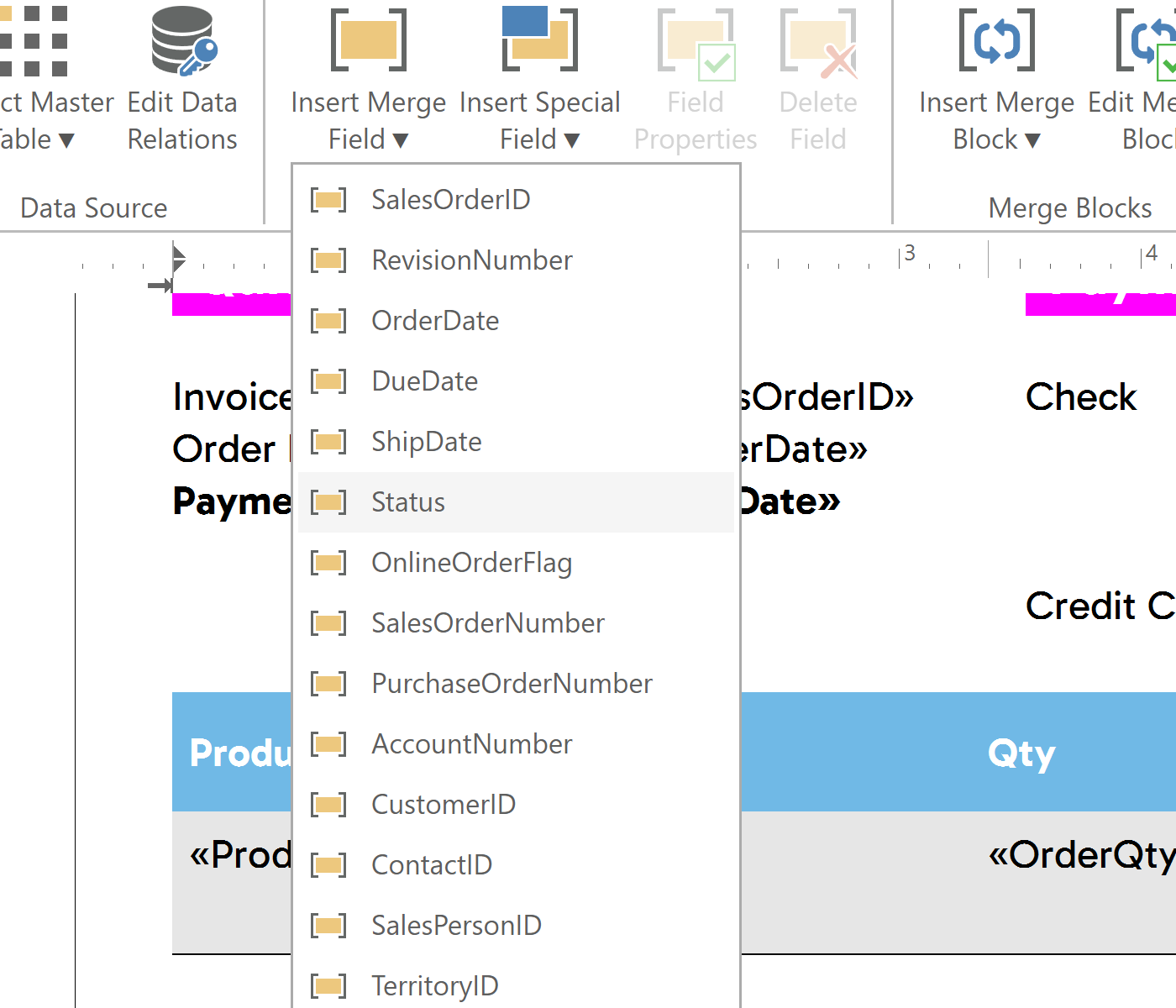Image resolution: width=1176 pixels, height=1008 pixels.
Task: Click the bold Payme label text
Action: [x=232, y=501]
